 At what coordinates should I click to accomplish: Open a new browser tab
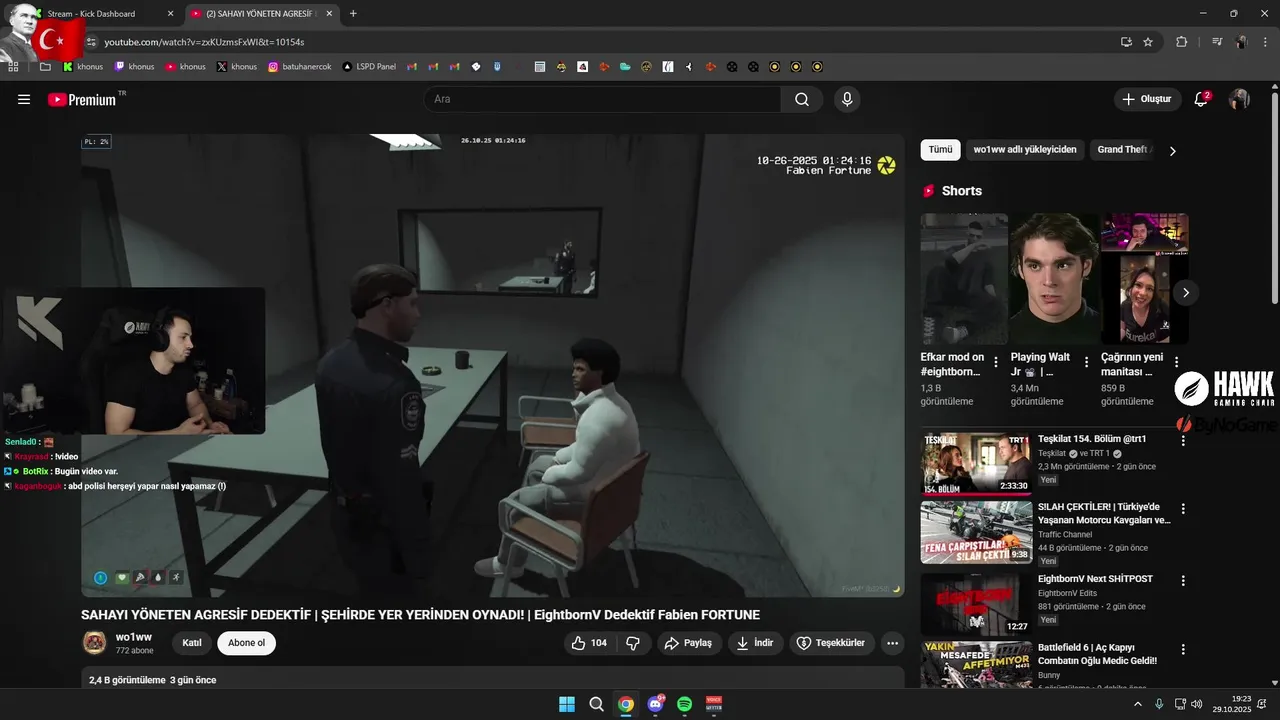[x=353, y=14]
